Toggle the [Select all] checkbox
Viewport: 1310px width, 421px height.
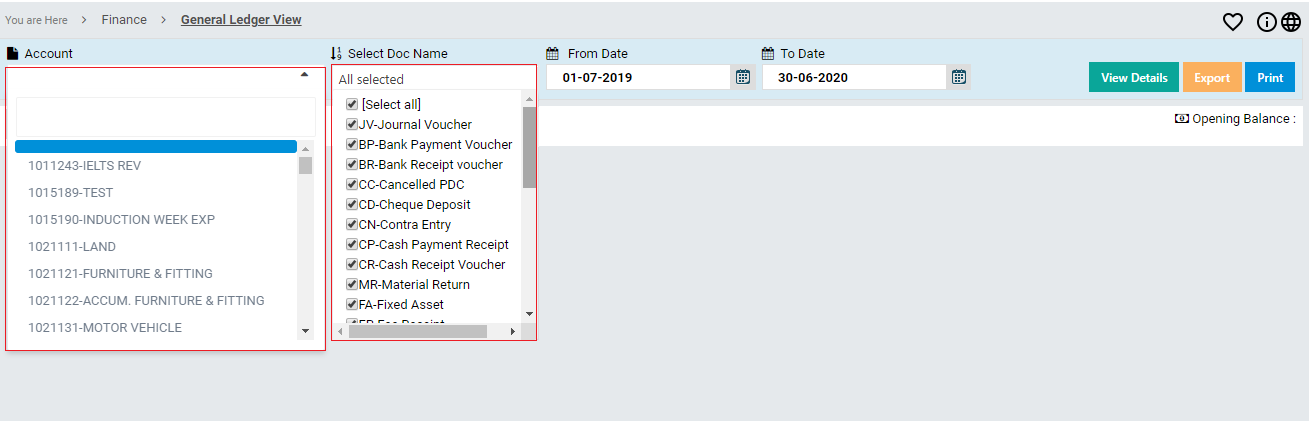(x=352, y=105)
